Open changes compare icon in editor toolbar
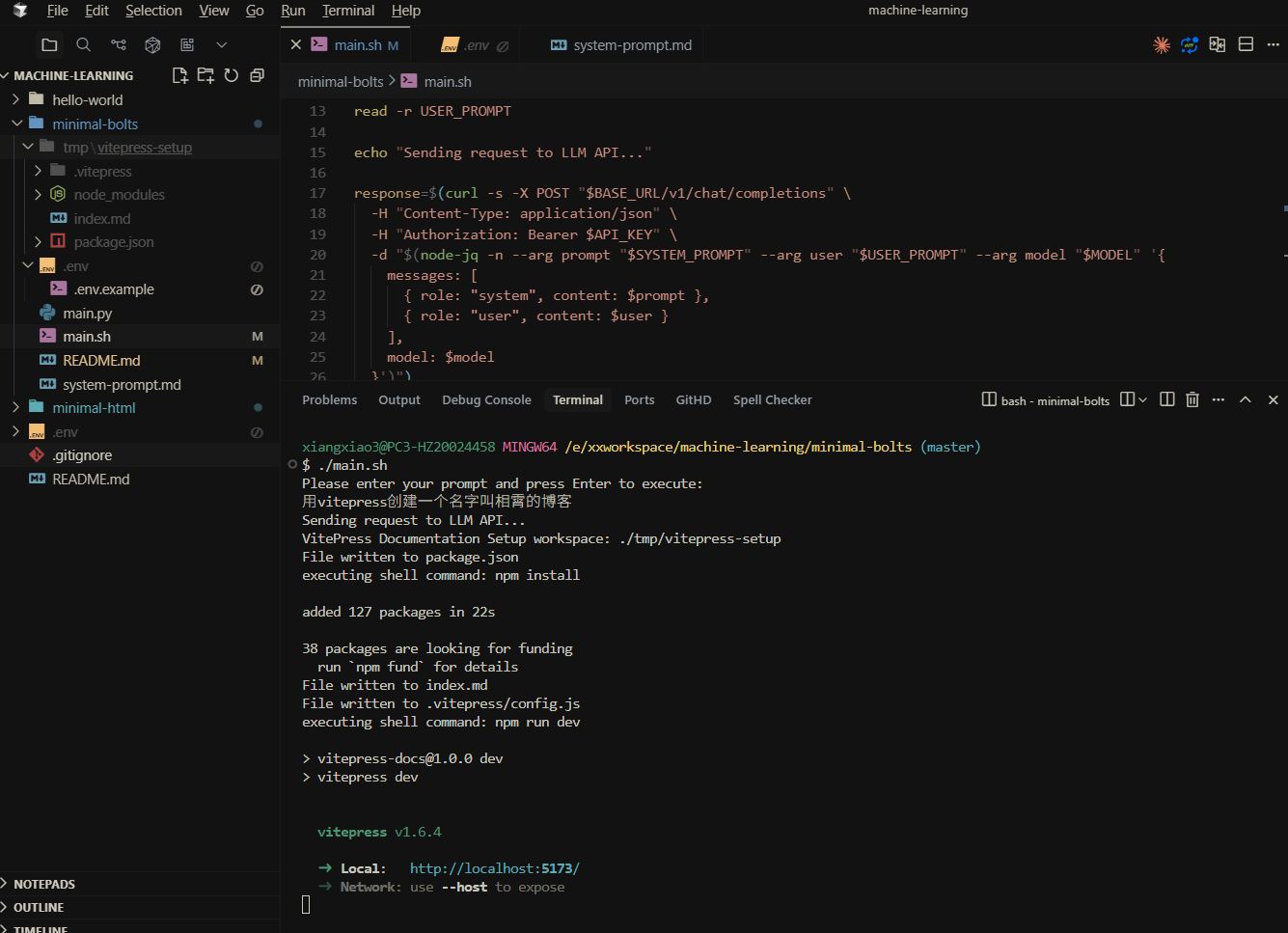Screen dimensions: 1288x933 (1218, 44)
